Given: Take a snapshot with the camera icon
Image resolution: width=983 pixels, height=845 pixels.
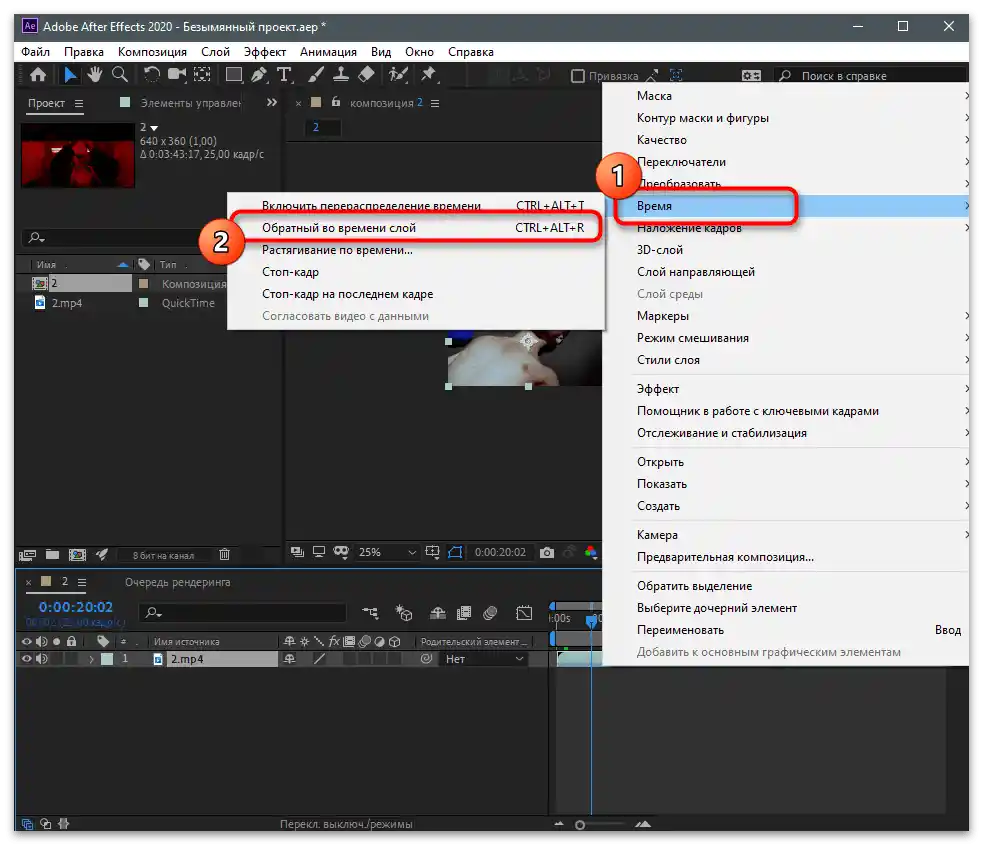Looking at the screenshot, I should (547, 552).
